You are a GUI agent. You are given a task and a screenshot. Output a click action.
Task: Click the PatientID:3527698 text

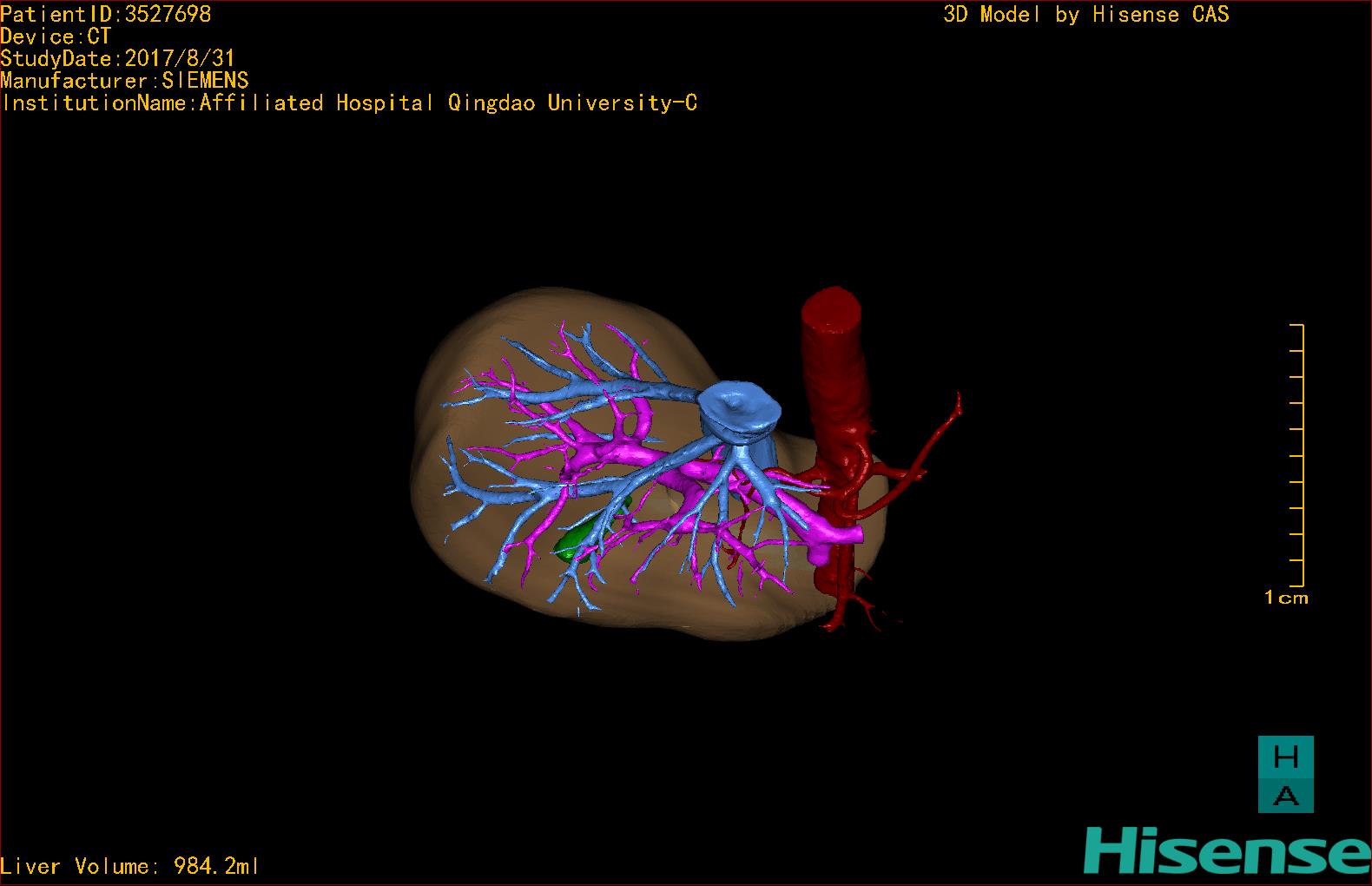click(105, 14)
